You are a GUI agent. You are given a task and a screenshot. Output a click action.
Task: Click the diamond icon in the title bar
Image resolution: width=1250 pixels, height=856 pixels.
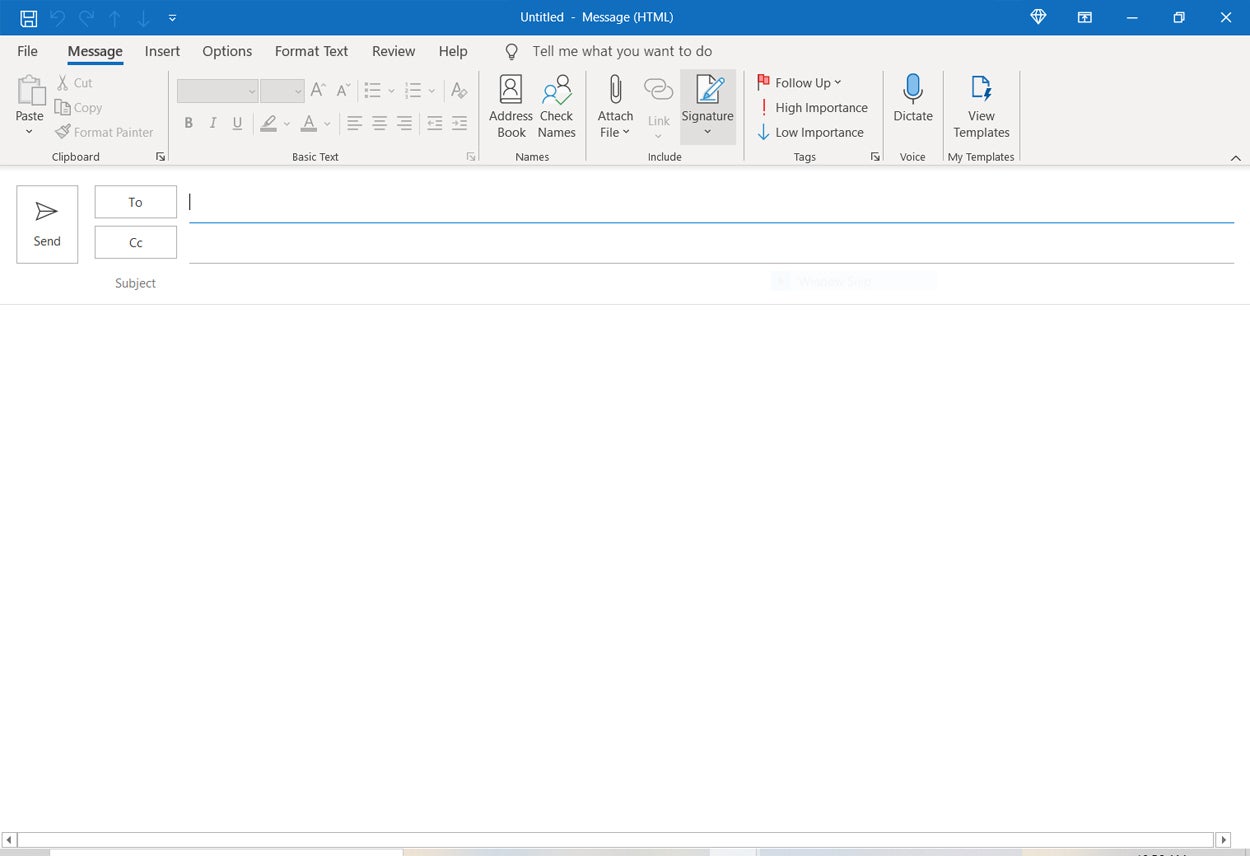point(1038,17)
